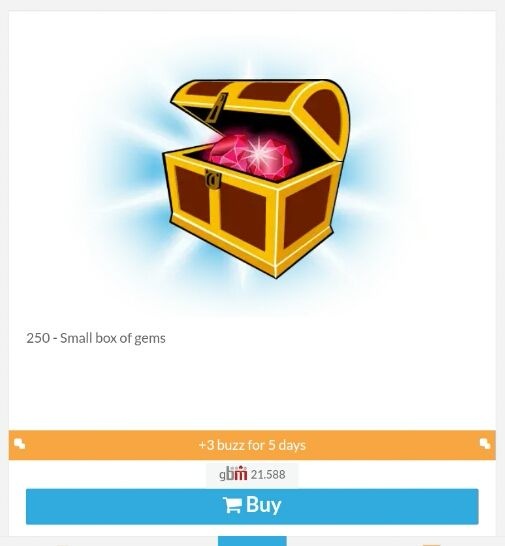Screen dimensions: 505x546
Task: Click the orange element at the bottom right edge
Action: [x=431, y=545]
